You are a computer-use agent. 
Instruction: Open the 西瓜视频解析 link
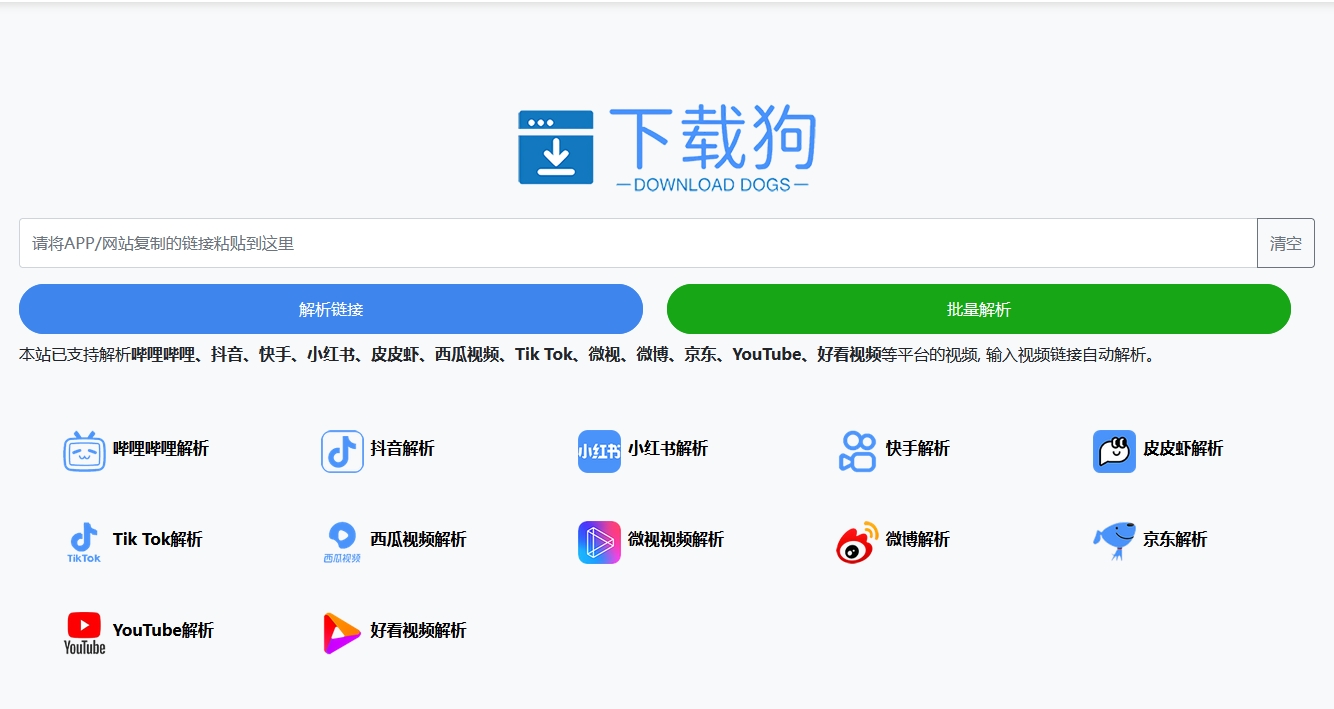coord(419,540)
